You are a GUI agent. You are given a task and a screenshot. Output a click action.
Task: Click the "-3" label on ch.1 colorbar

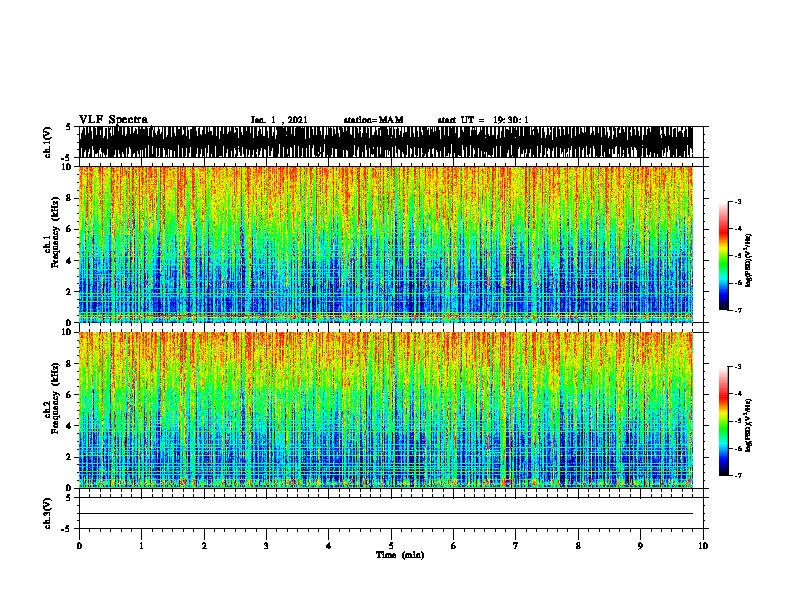click(x=737, y=202)
